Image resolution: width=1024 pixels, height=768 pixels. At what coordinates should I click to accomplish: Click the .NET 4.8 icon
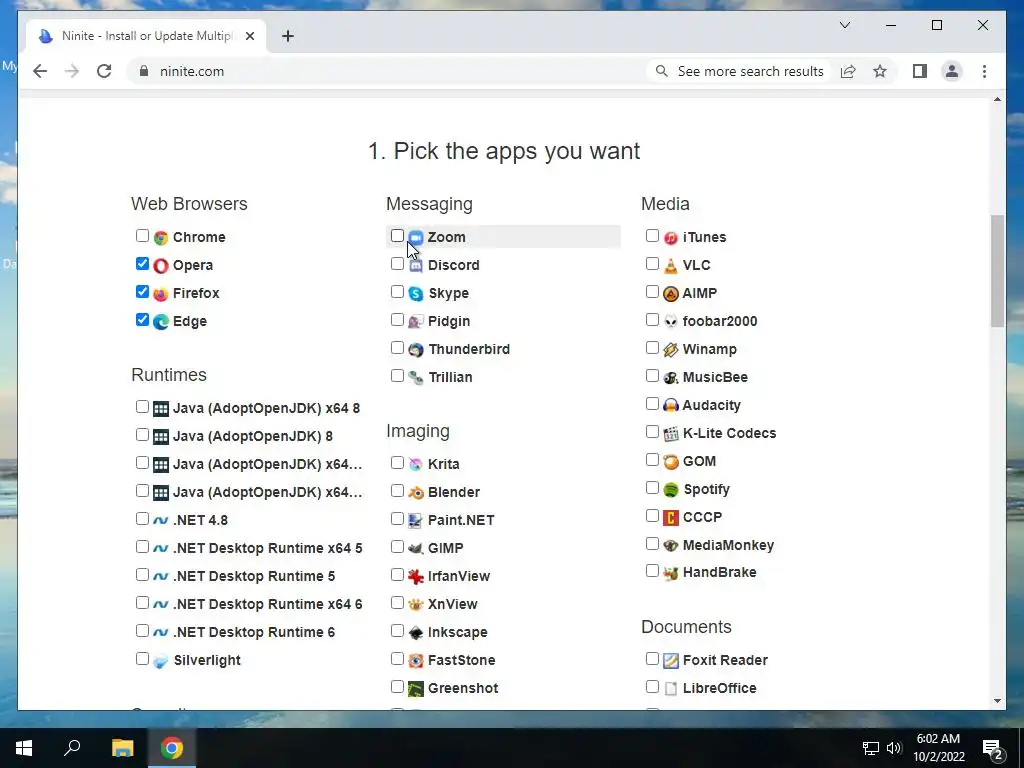[161, 521]
